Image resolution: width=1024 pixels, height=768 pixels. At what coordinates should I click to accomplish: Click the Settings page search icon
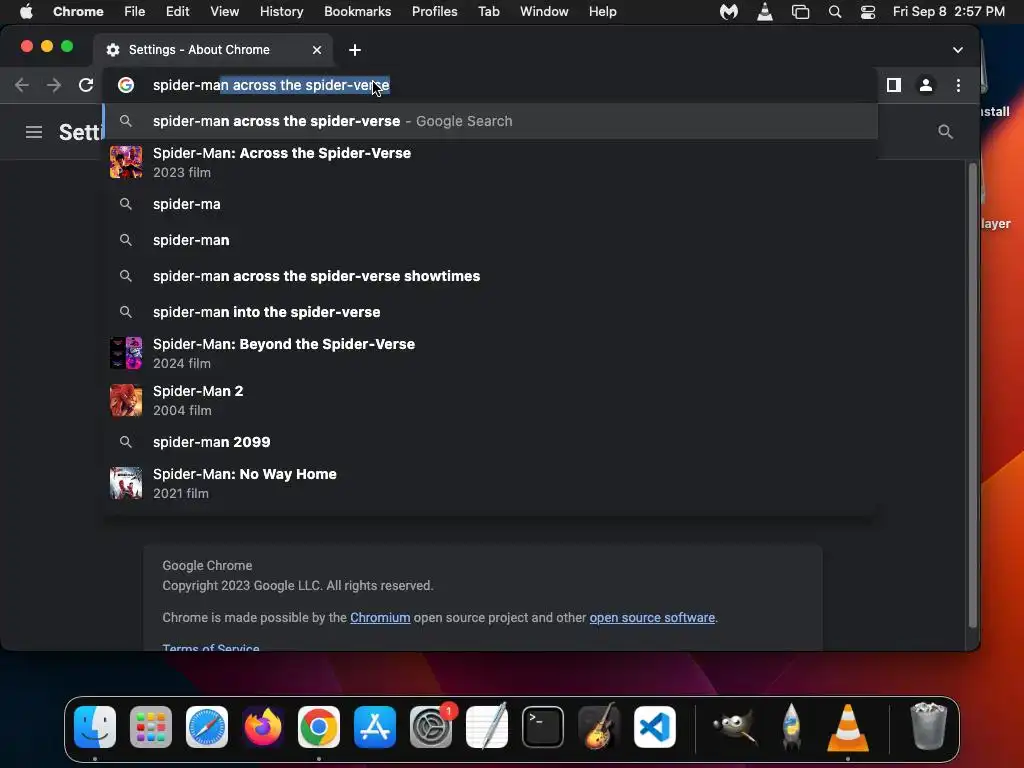[x=945, y=131]
